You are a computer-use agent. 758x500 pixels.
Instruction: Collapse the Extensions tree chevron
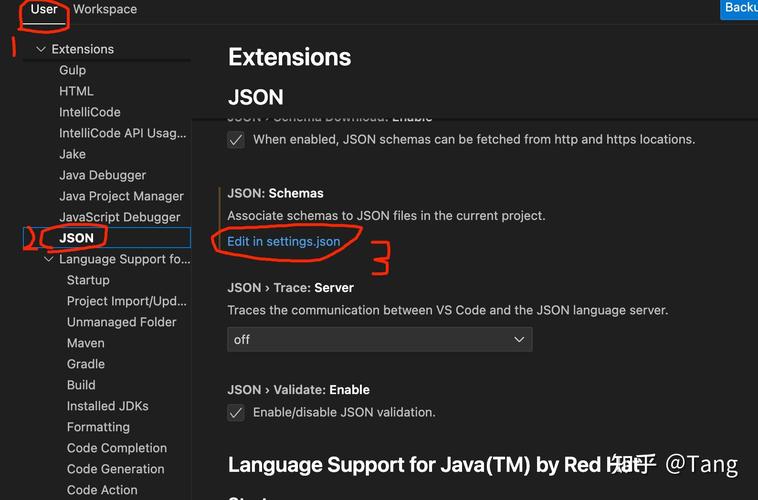[x=41, y=49]
